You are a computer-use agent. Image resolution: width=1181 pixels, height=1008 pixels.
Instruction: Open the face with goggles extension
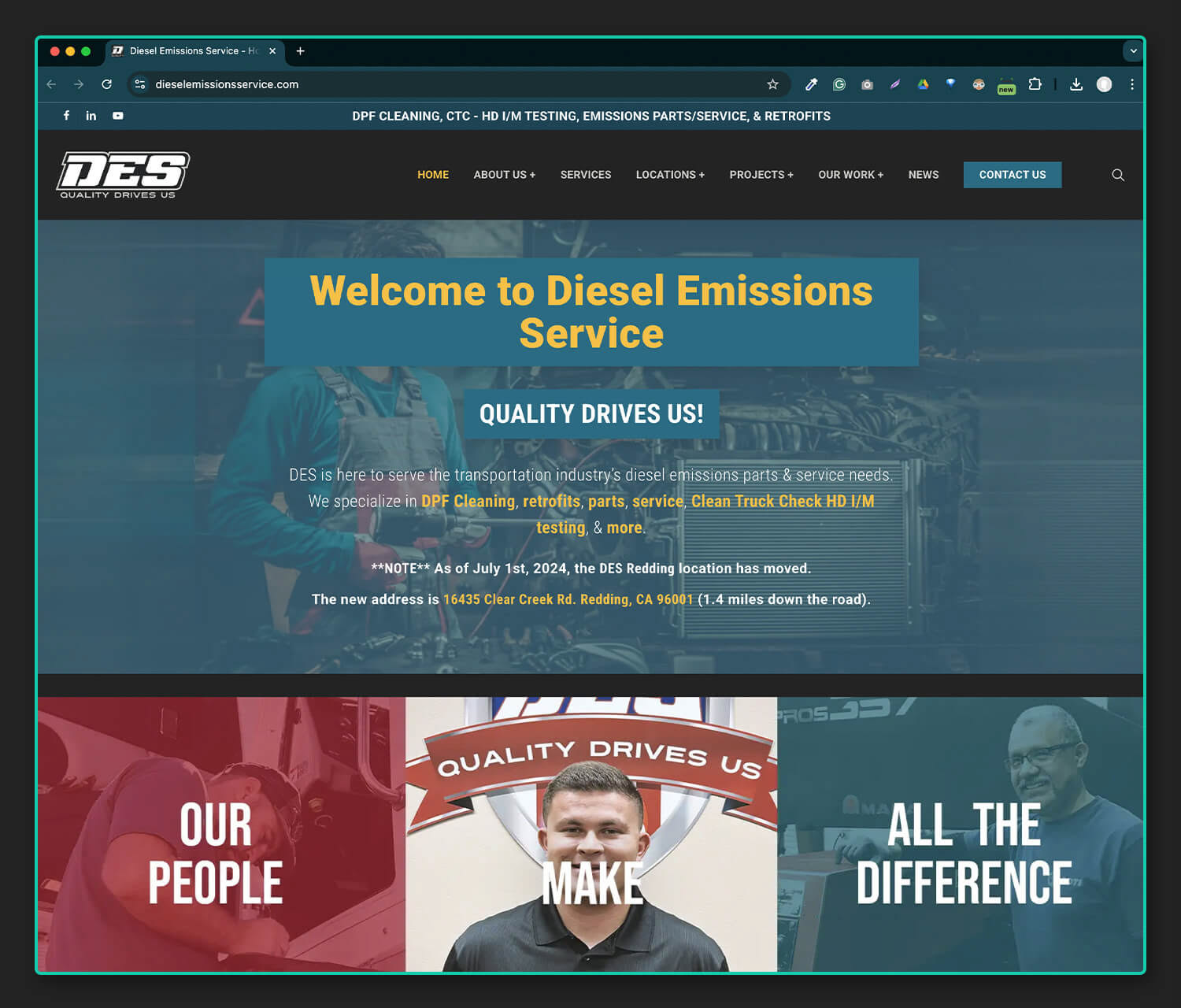pos(979,84)
